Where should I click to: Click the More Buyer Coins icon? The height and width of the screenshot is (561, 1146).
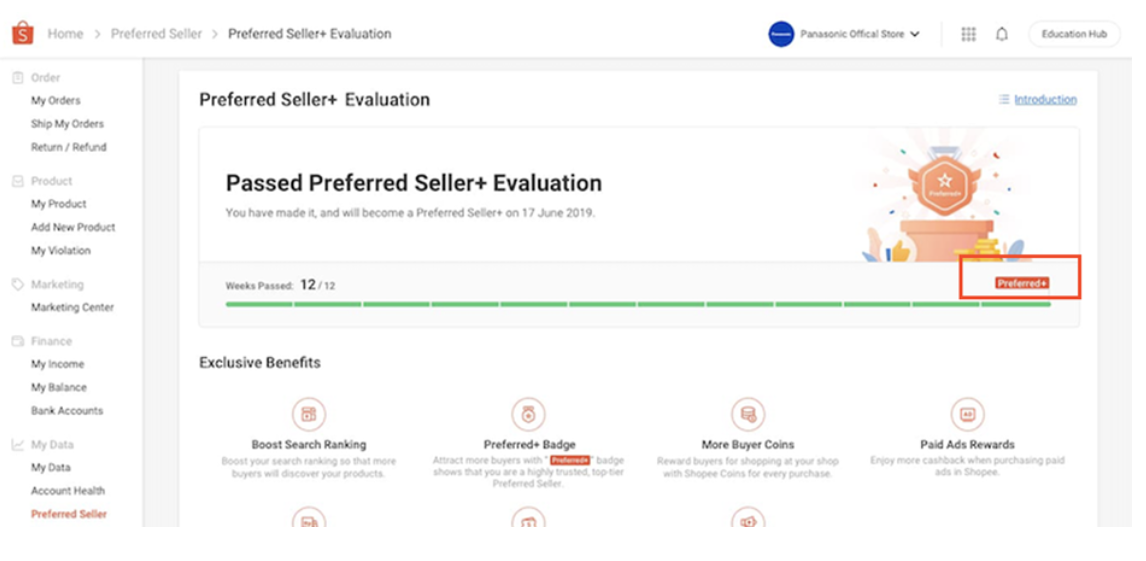coord(748,413)
